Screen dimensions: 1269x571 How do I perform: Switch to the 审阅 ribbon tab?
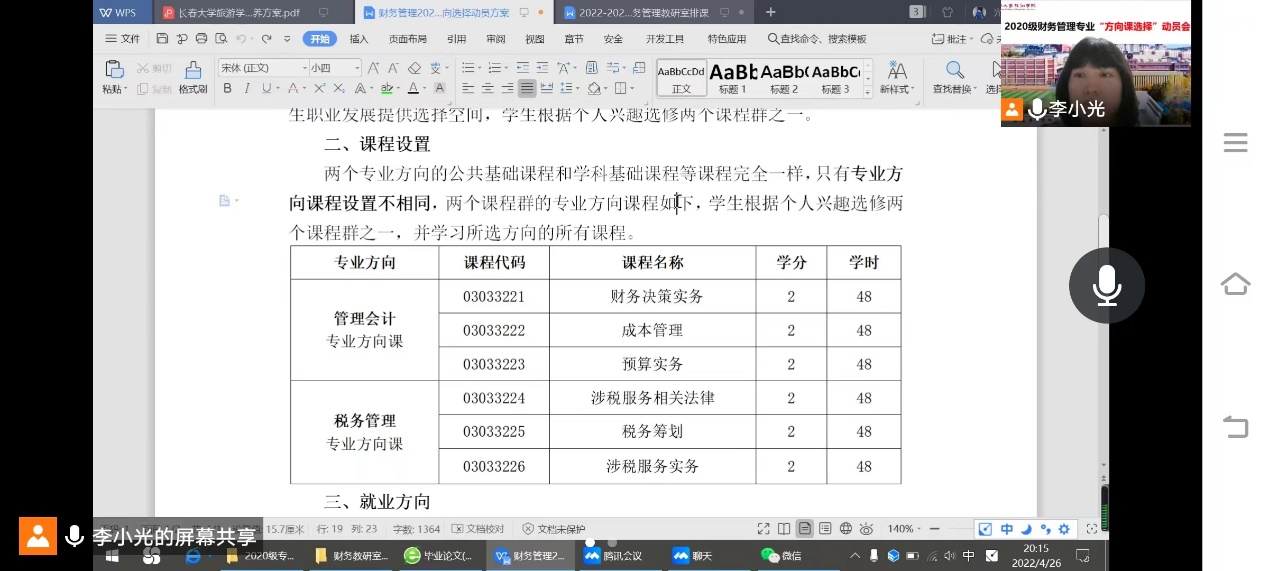(x=495, y=39)
